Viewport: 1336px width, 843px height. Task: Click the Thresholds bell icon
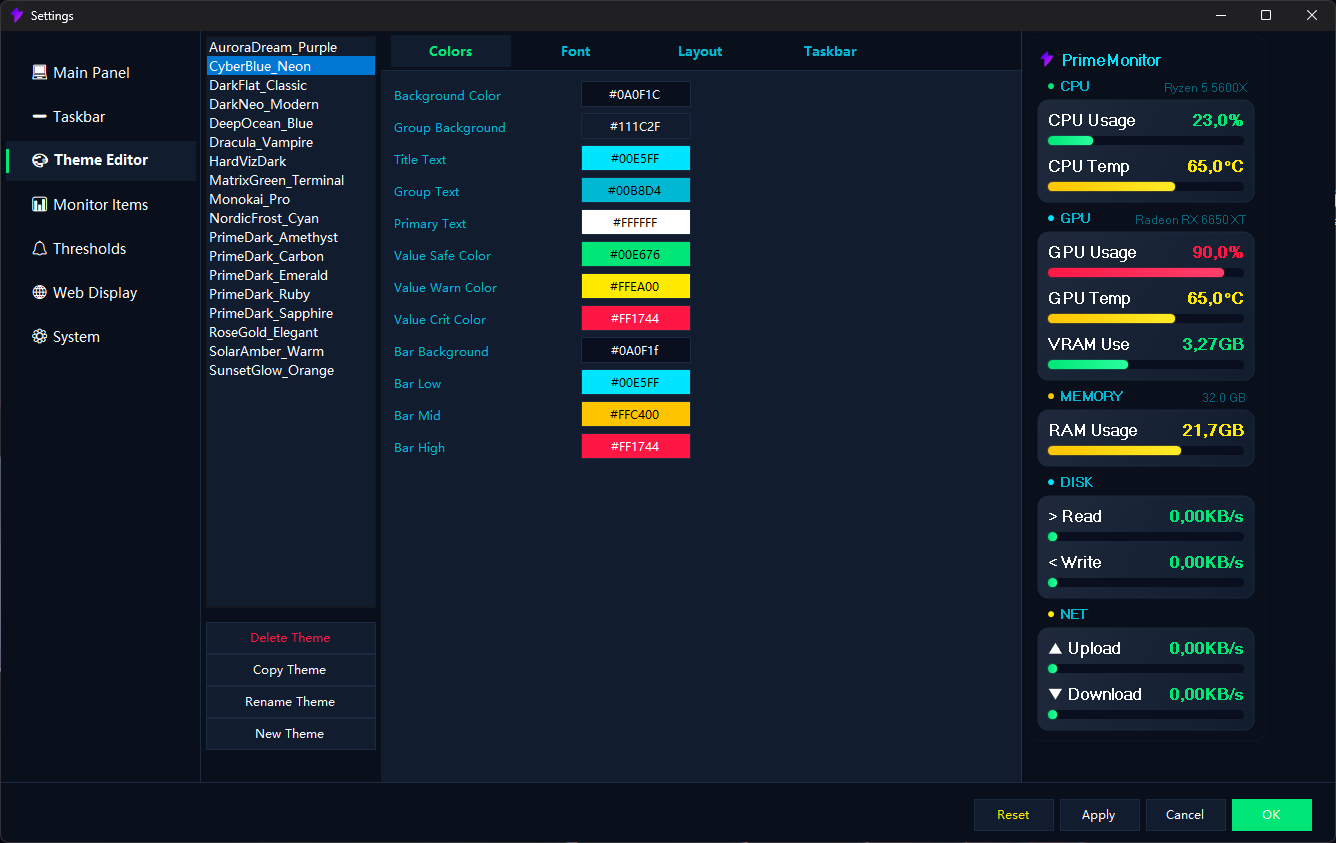tap(40, 248)
